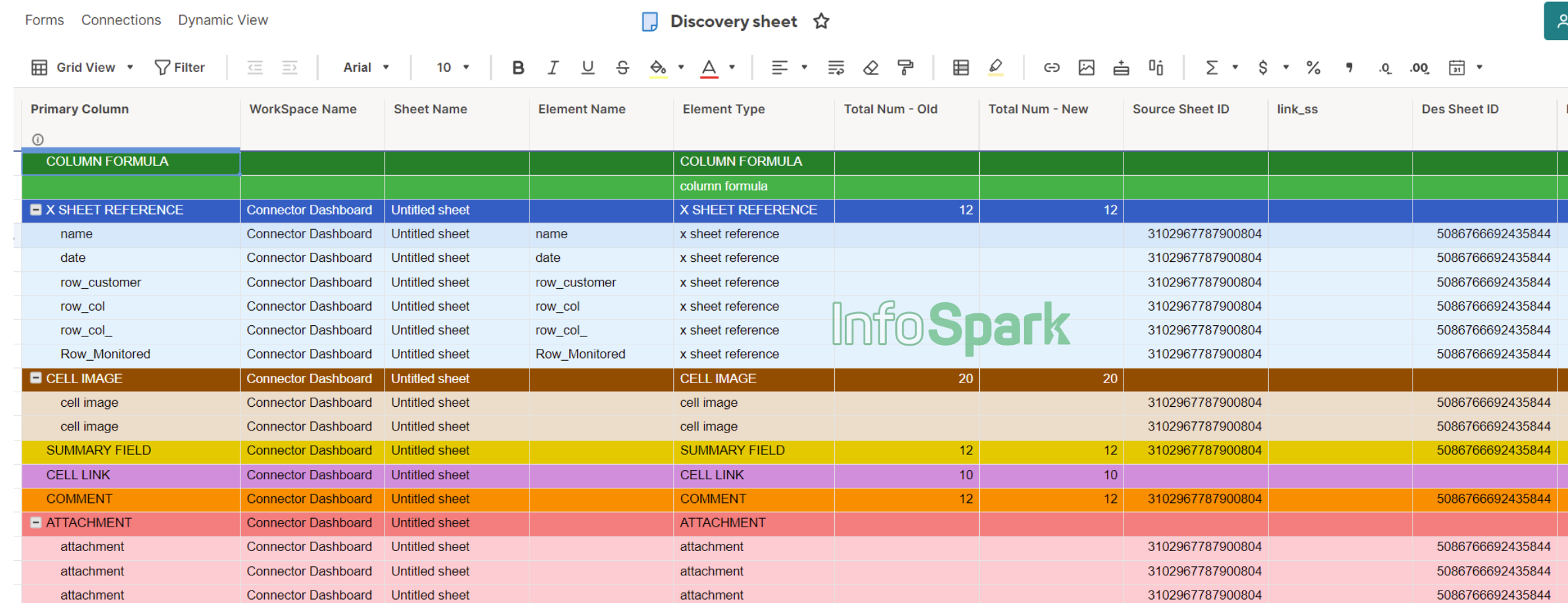This screenshot has width=1568, height=603.
Task: Open the currency dropdown arrow
Action: click(1285, 68)
